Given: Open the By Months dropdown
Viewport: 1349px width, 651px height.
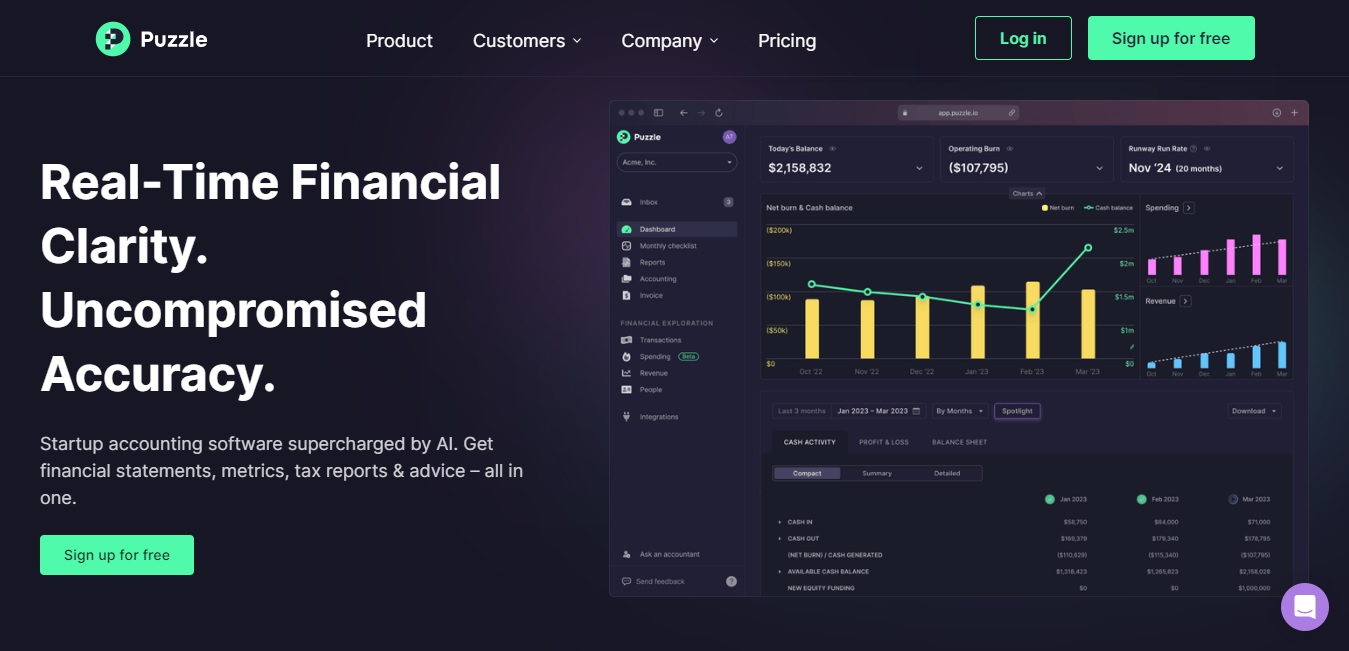Looking at the screenshot, I should click(959, 411).
